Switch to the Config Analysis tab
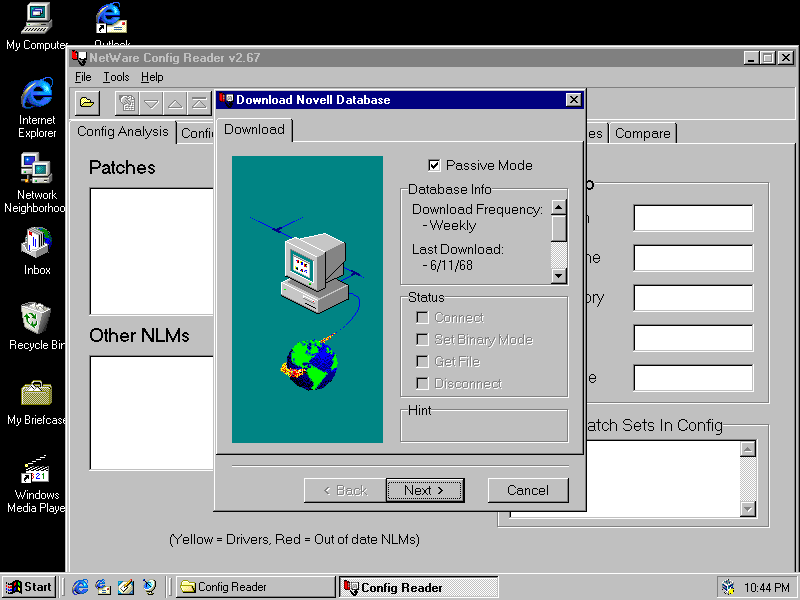This screenshot has height=600, width=800. [122, 132]
